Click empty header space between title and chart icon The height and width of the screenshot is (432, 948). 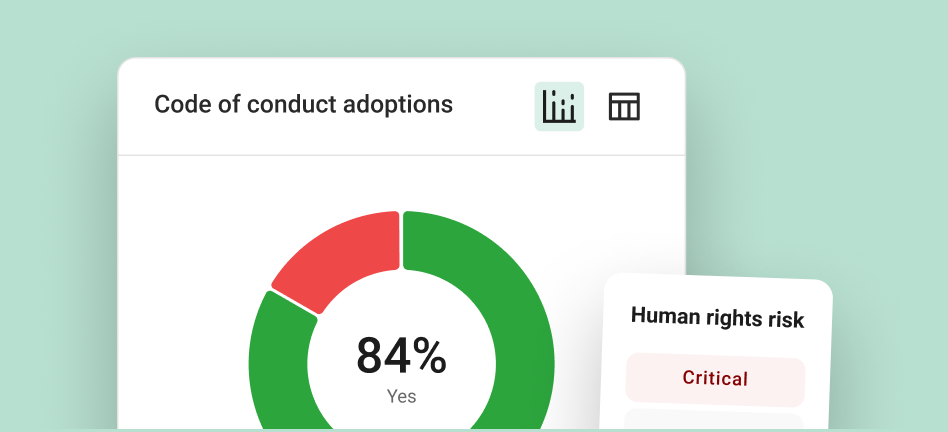pos(493,105)
